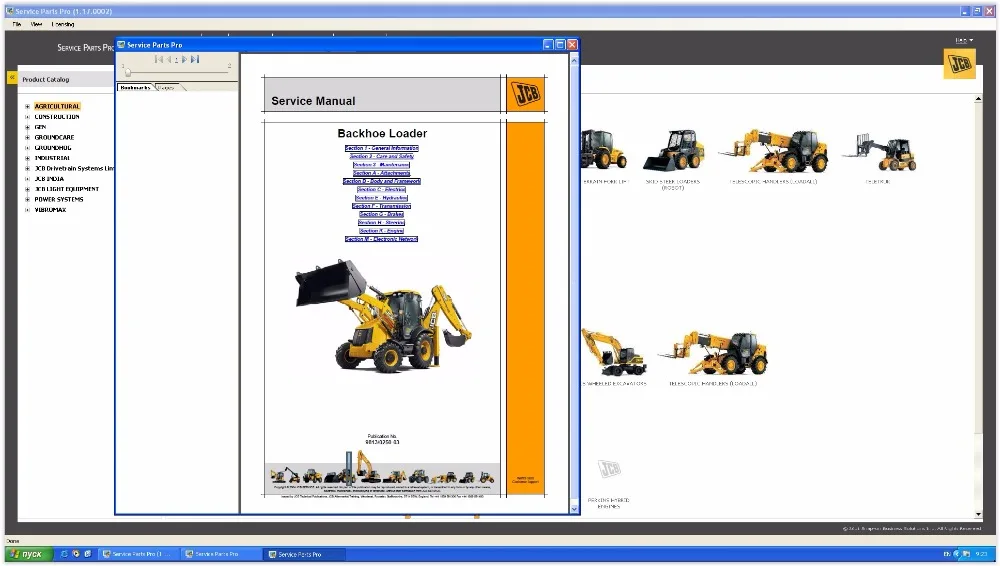Select VIBROMAX in product catalog
Image resolution: width=1000 pixels, height=566 pixels.
[50, 209]
